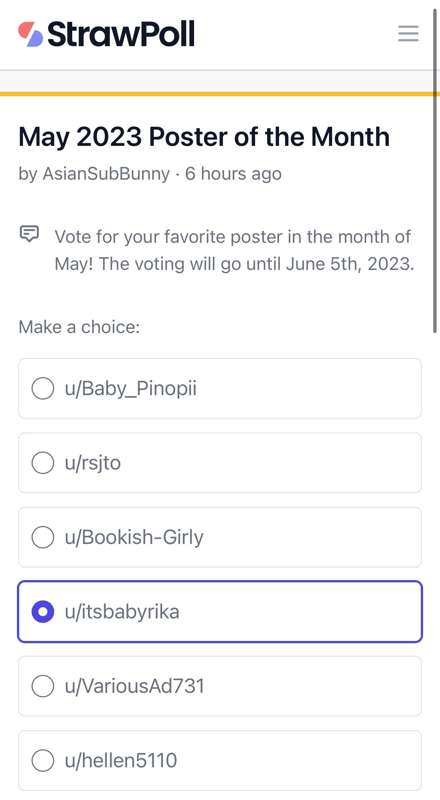Click the 'Make a choice:' label
The height and width of the screenshot is (800, 440).
point(79,327)
